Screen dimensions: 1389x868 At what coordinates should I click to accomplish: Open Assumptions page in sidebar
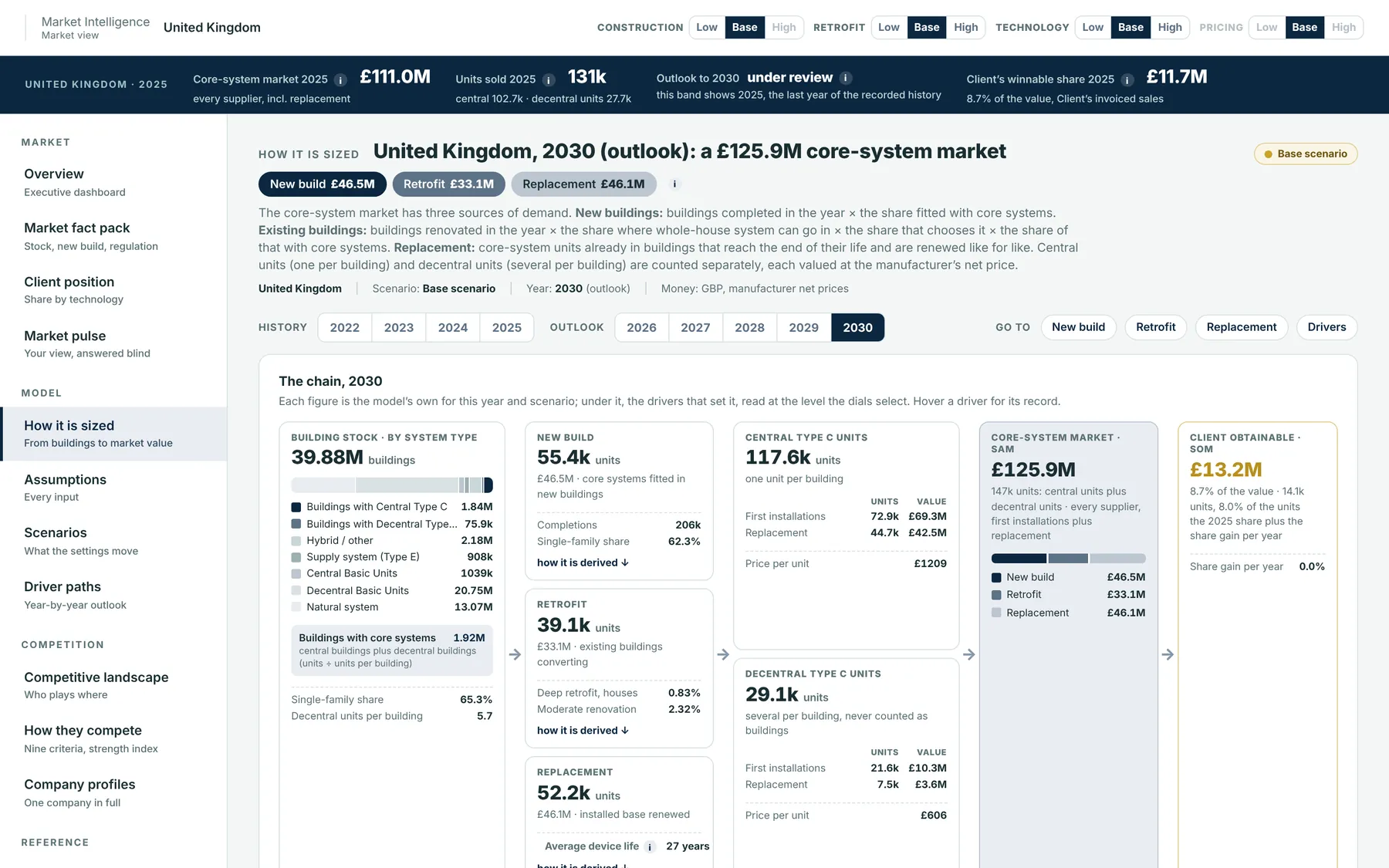tap(113, 488)
